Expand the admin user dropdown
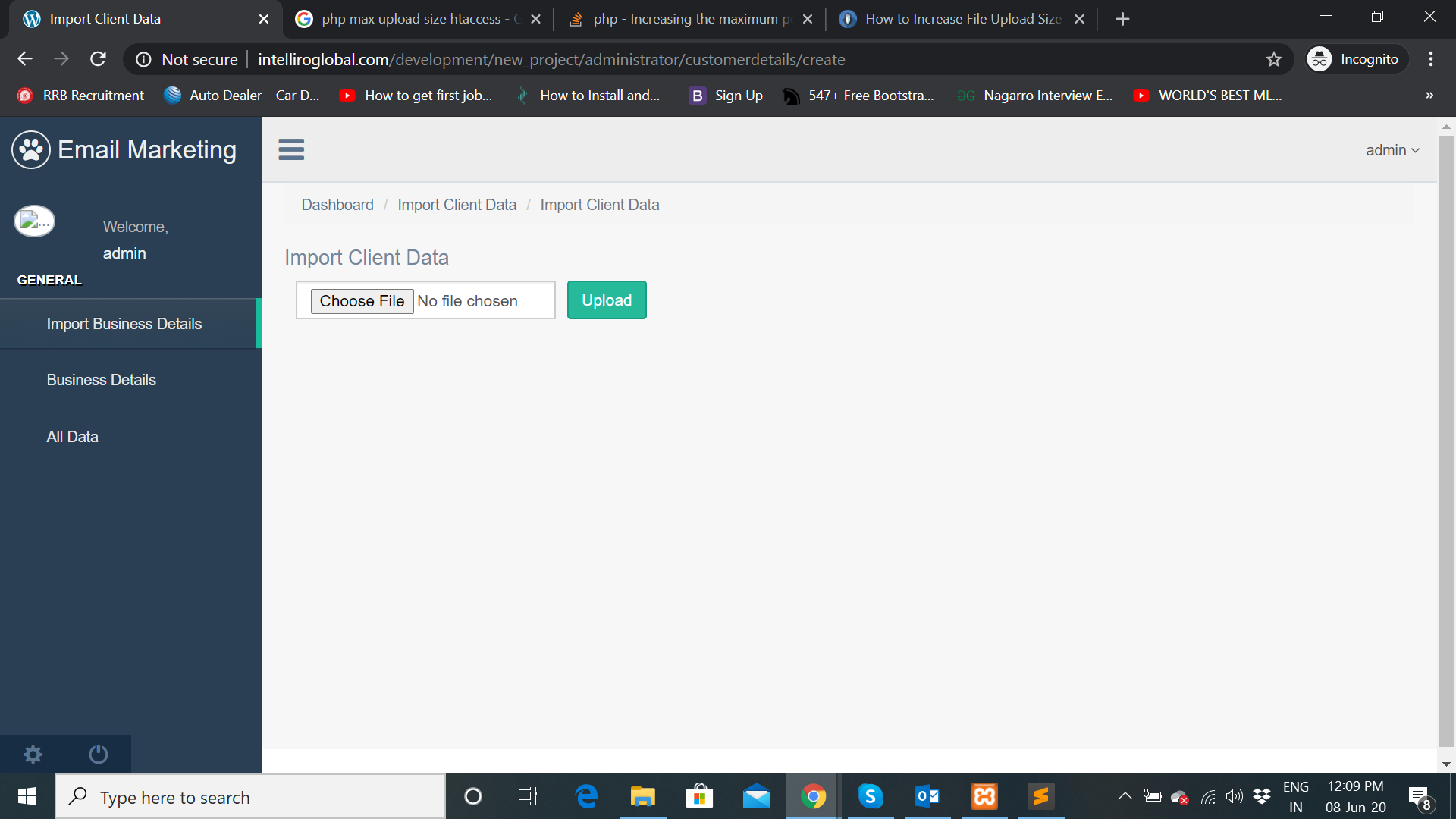The width and height of the screenshot is (1456, 819). (1392, 150)
